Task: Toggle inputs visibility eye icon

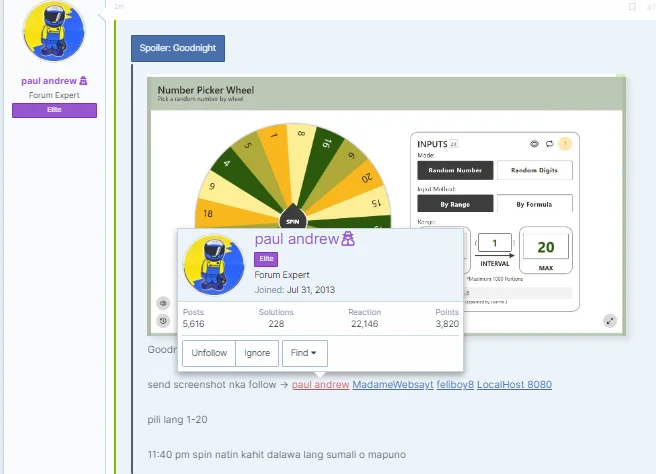Action: point(534,144)
